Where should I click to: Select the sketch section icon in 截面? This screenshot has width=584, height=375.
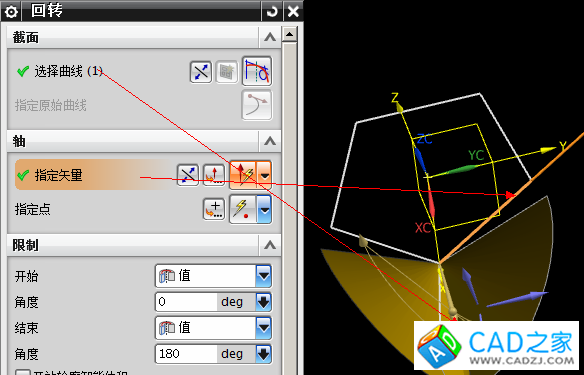226,72
